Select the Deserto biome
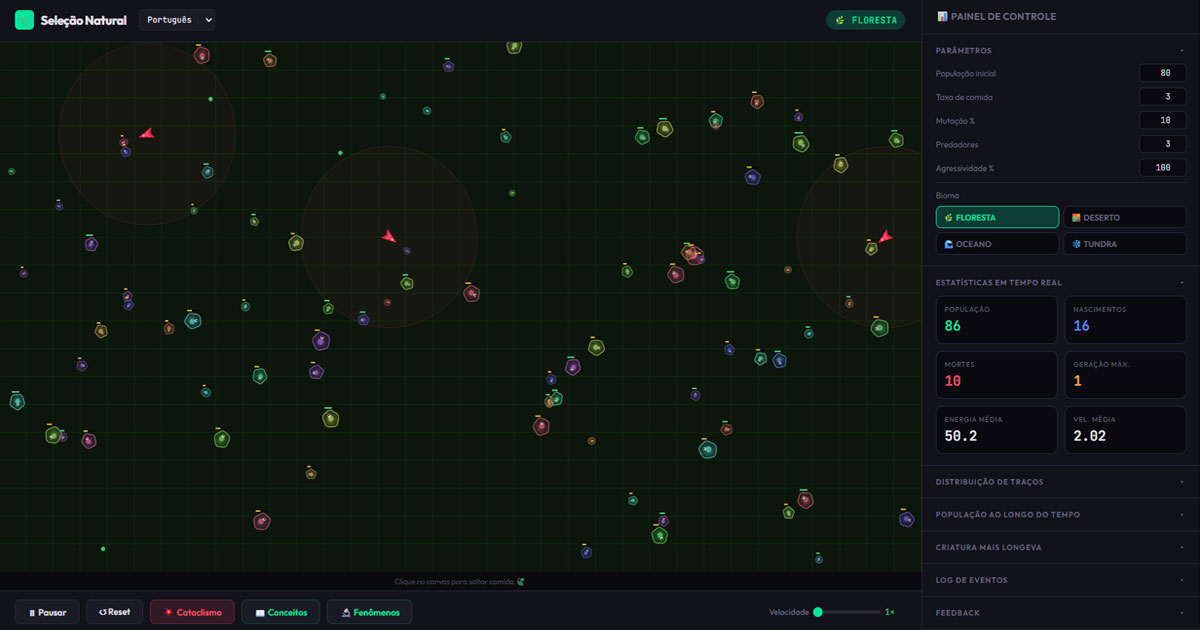The height and width of the screenshot is (630, 1200). tap(1124, 217)
